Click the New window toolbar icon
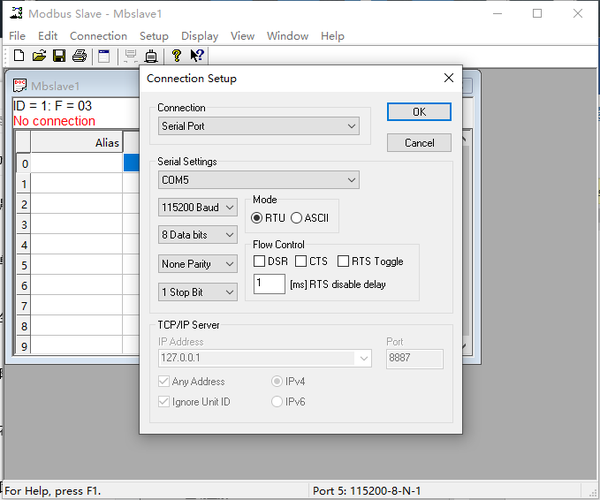The width and height of the screenshot is (600, 500). (104, 56)
